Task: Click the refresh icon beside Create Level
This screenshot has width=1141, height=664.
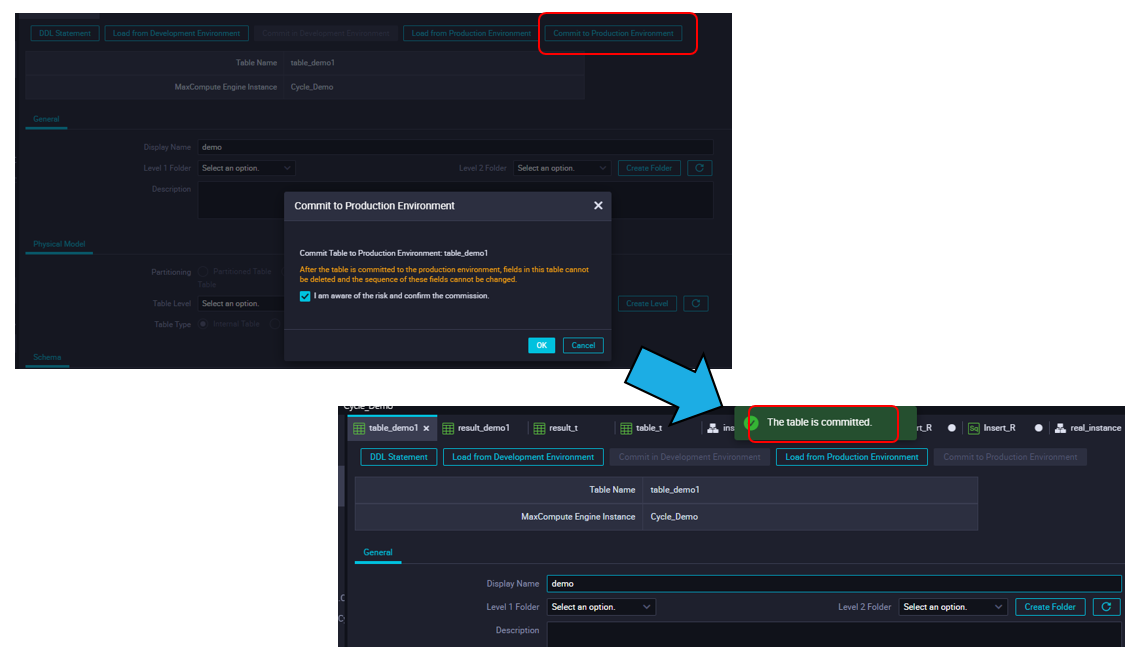Action: pos(696,304)
